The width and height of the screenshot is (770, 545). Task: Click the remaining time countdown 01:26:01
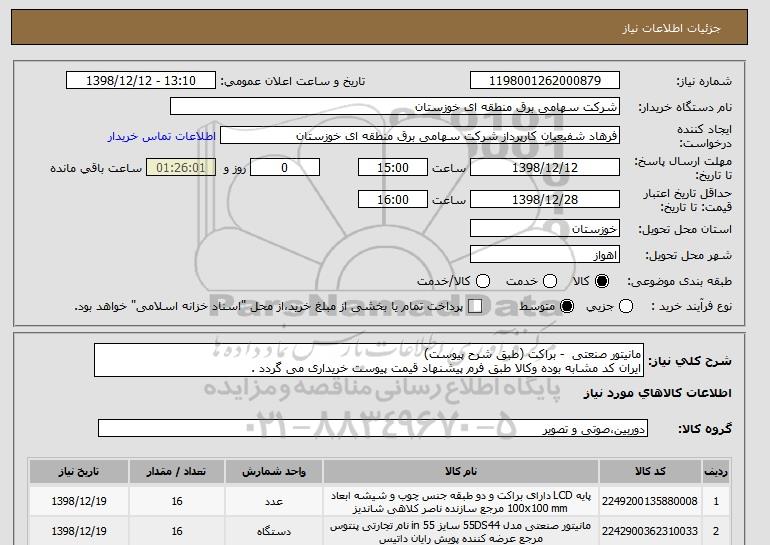click(181, 167)
